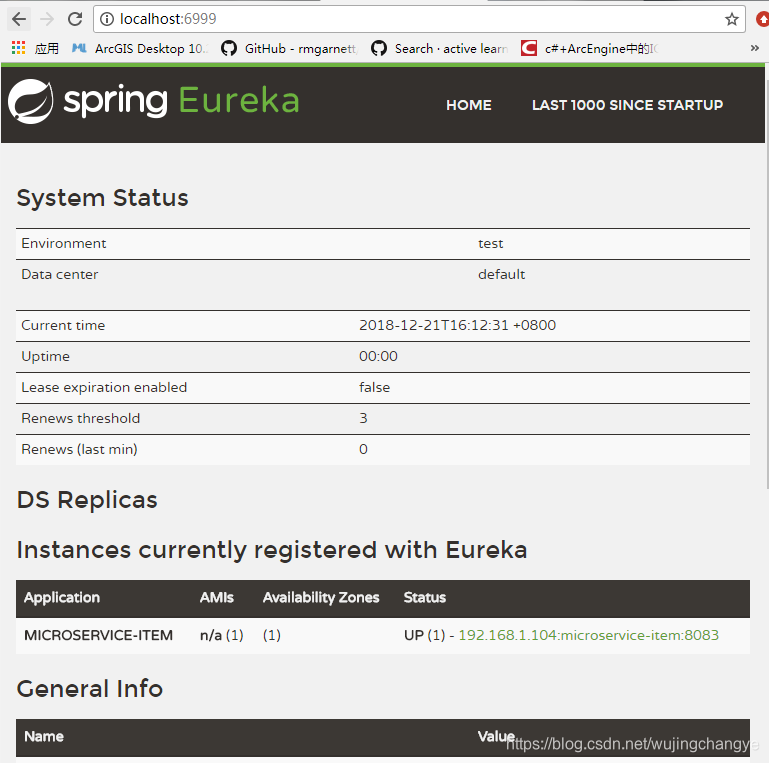Screen dimensions: 769x763
Task: Bookmark page with the star icon
Action: tap(731, 19)
